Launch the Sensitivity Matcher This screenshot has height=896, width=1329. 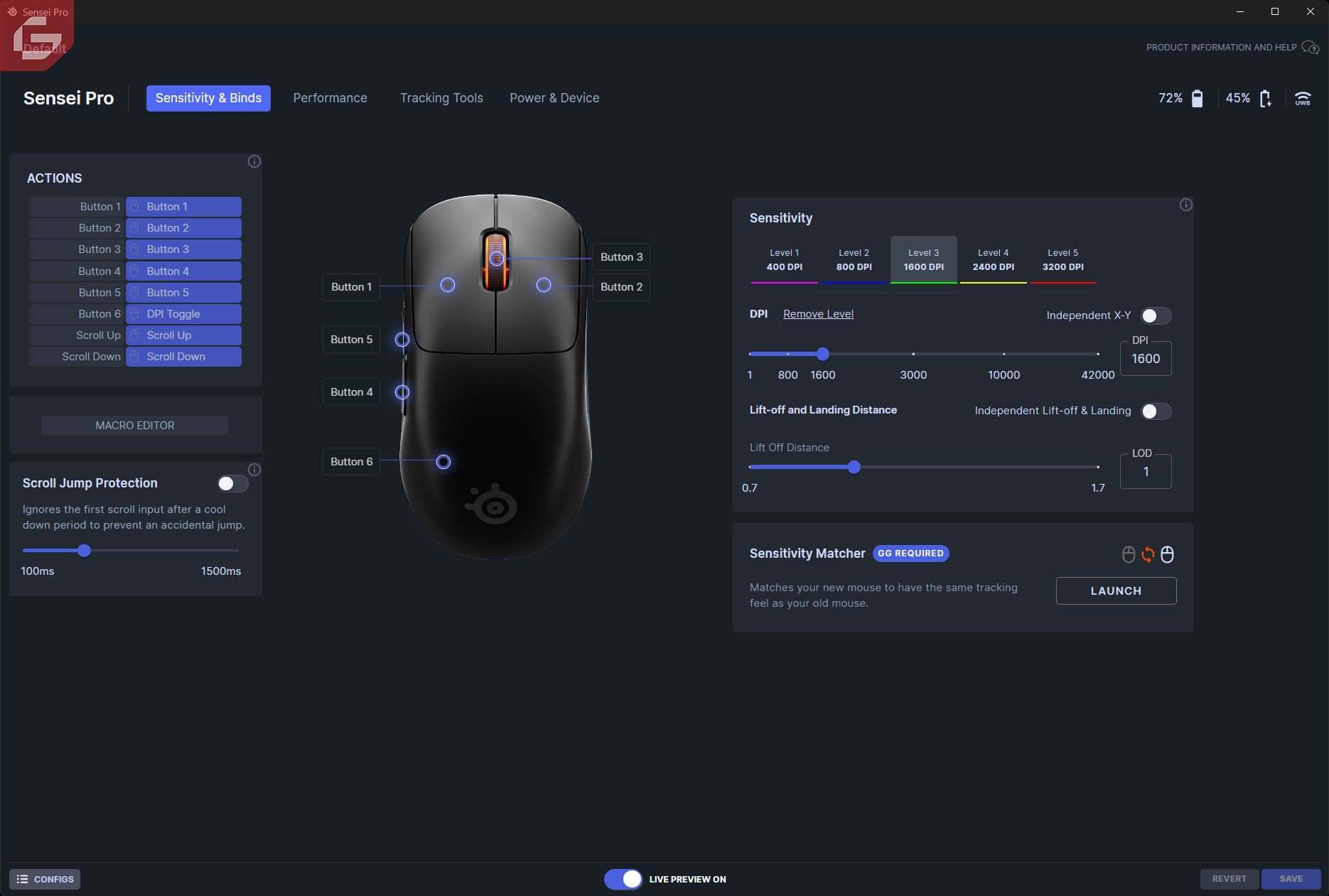(1116, 590)
